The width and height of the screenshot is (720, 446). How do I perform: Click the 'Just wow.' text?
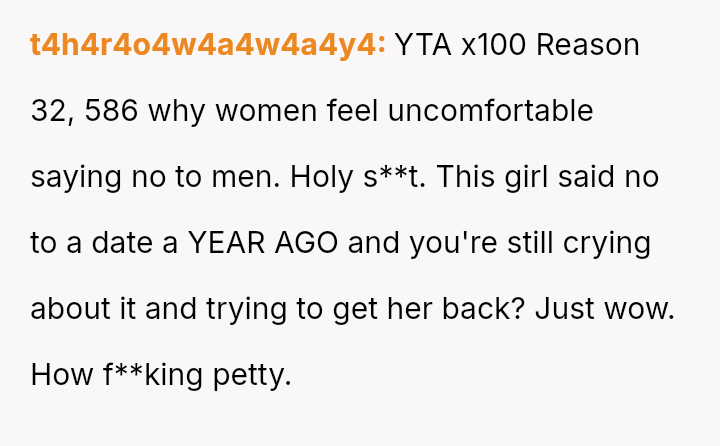[x=604, y=309]
